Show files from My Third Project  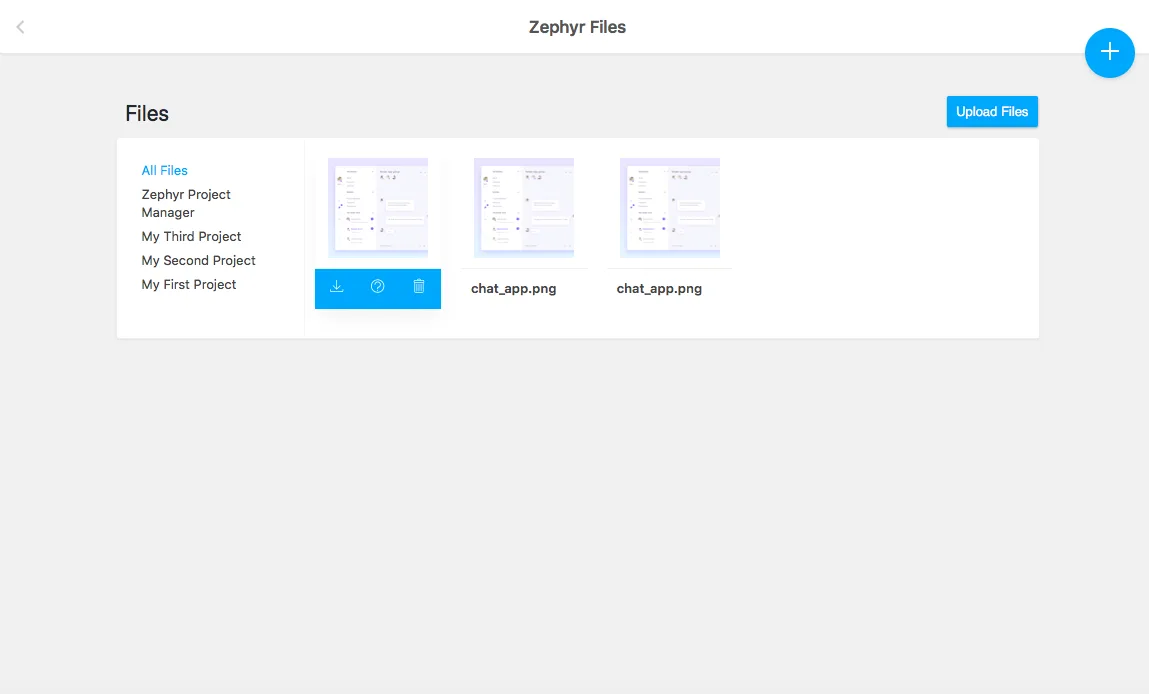pos(191,236)
